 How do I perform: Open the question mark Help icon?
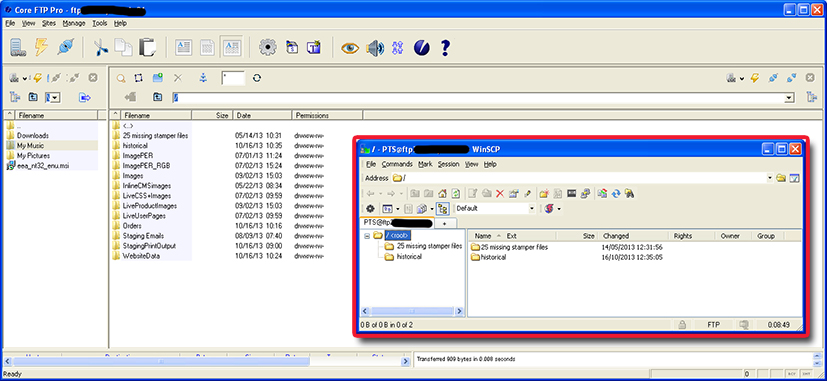click(445, 48)
